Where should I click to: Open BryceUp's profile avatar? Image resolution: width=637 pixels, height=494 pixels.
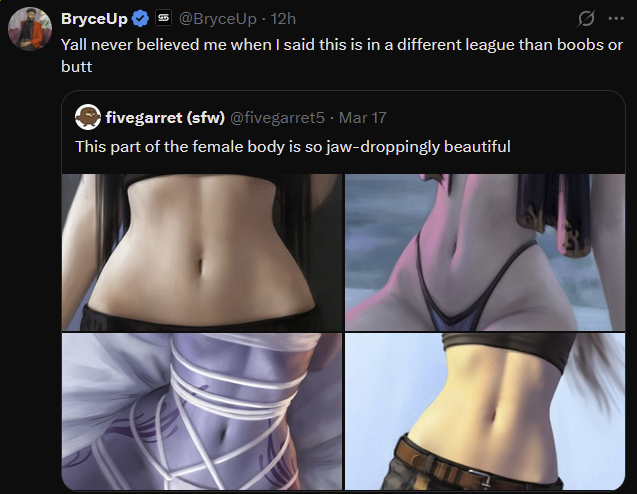(30, 29)
